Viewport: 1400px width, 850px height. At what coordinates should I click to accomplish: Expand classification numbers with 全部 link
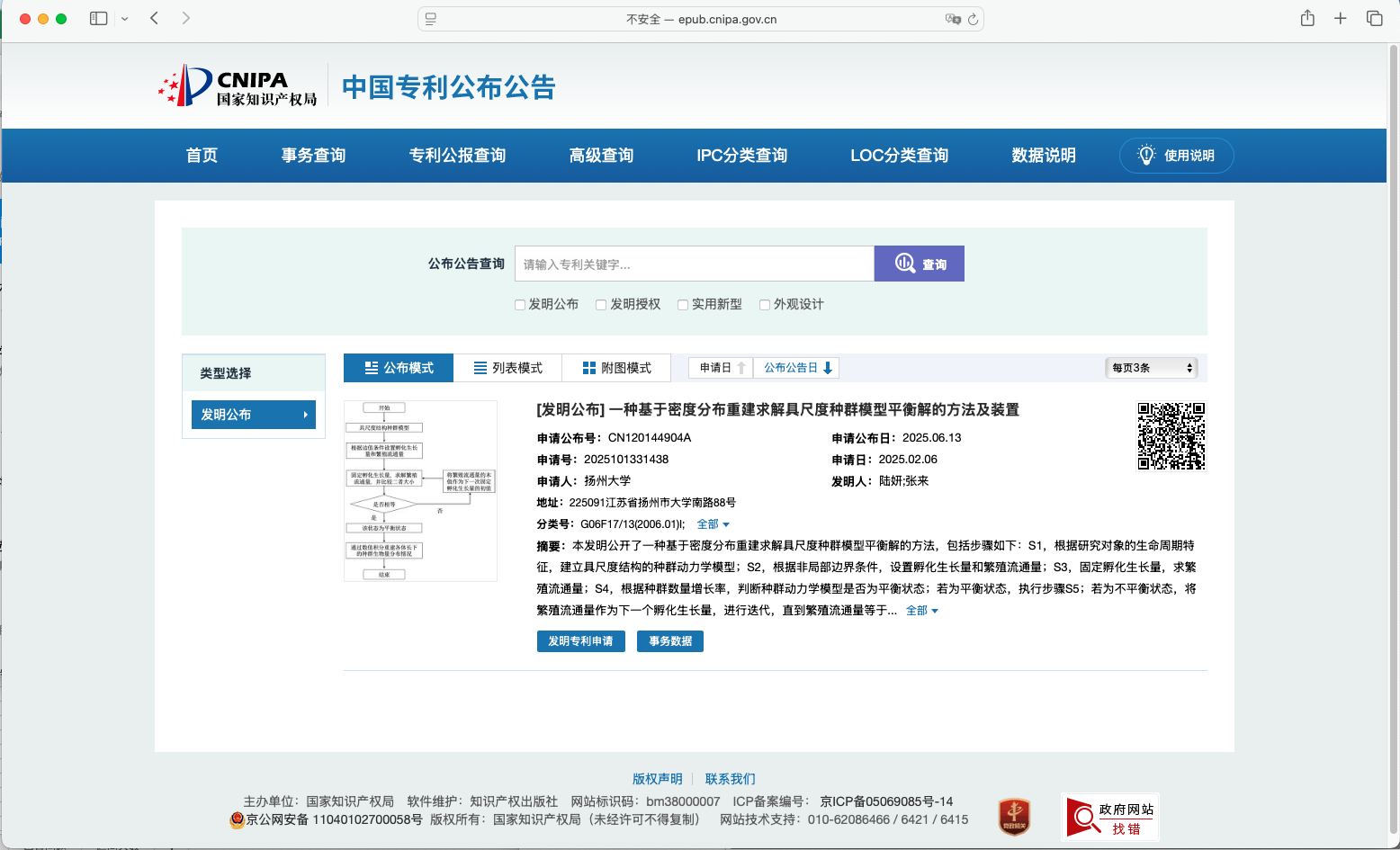tap(713, 524)
